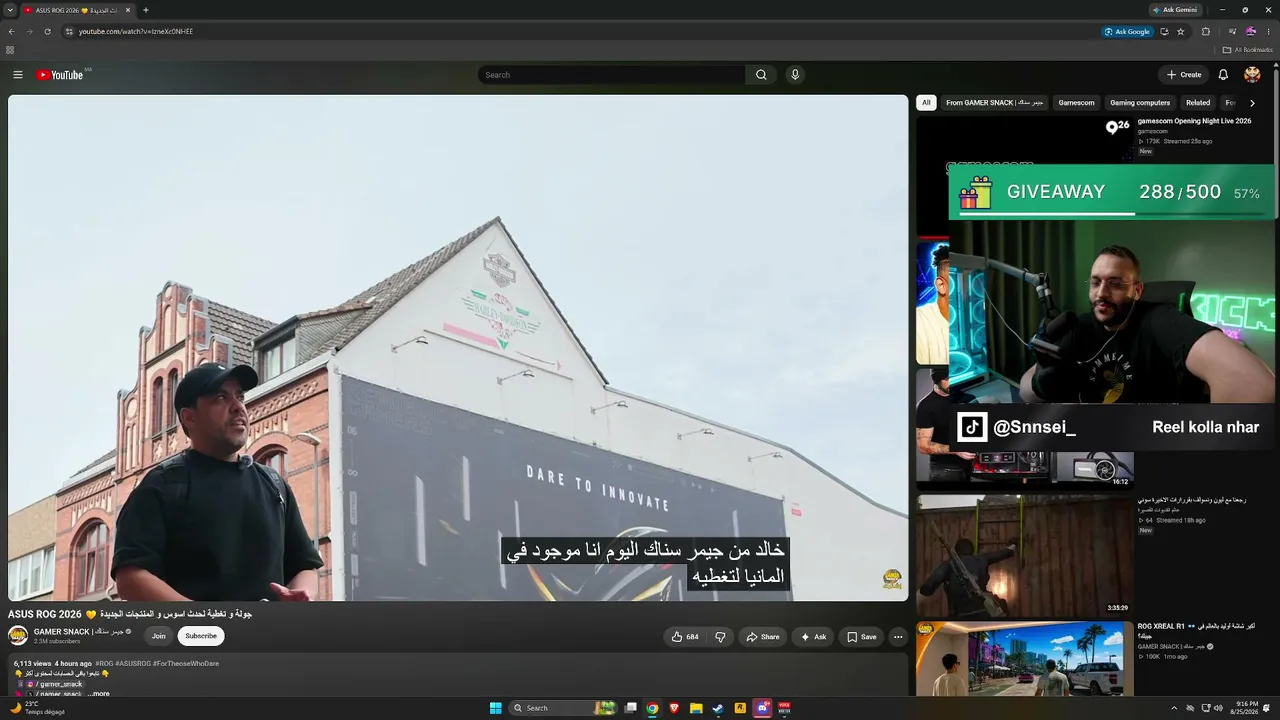Dislike the video with thumbs down
The image size is (1280, 720).
pos(720,637)
